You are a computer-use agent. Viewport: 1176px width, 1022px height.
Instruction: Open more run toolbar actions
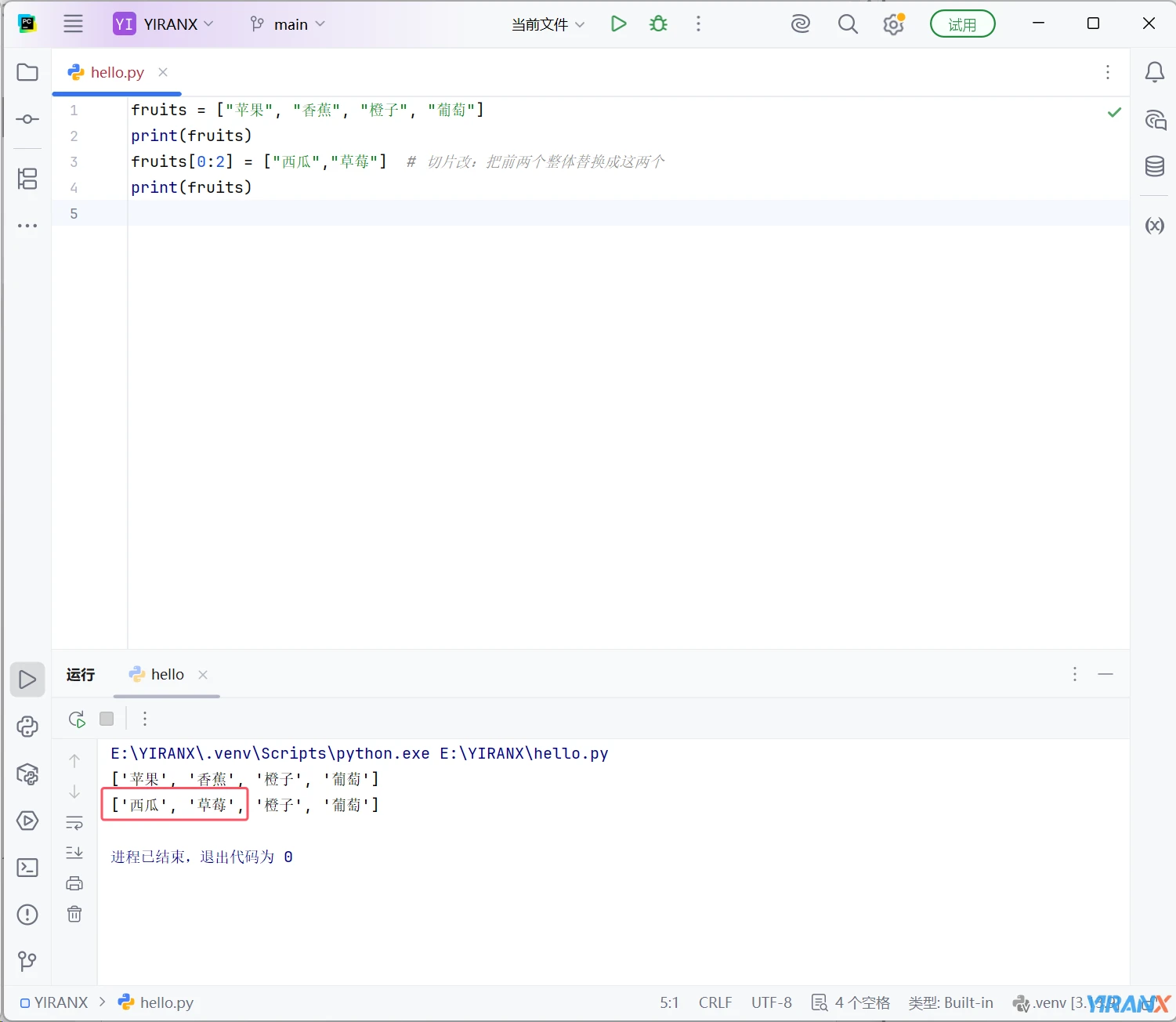point(145,719)
